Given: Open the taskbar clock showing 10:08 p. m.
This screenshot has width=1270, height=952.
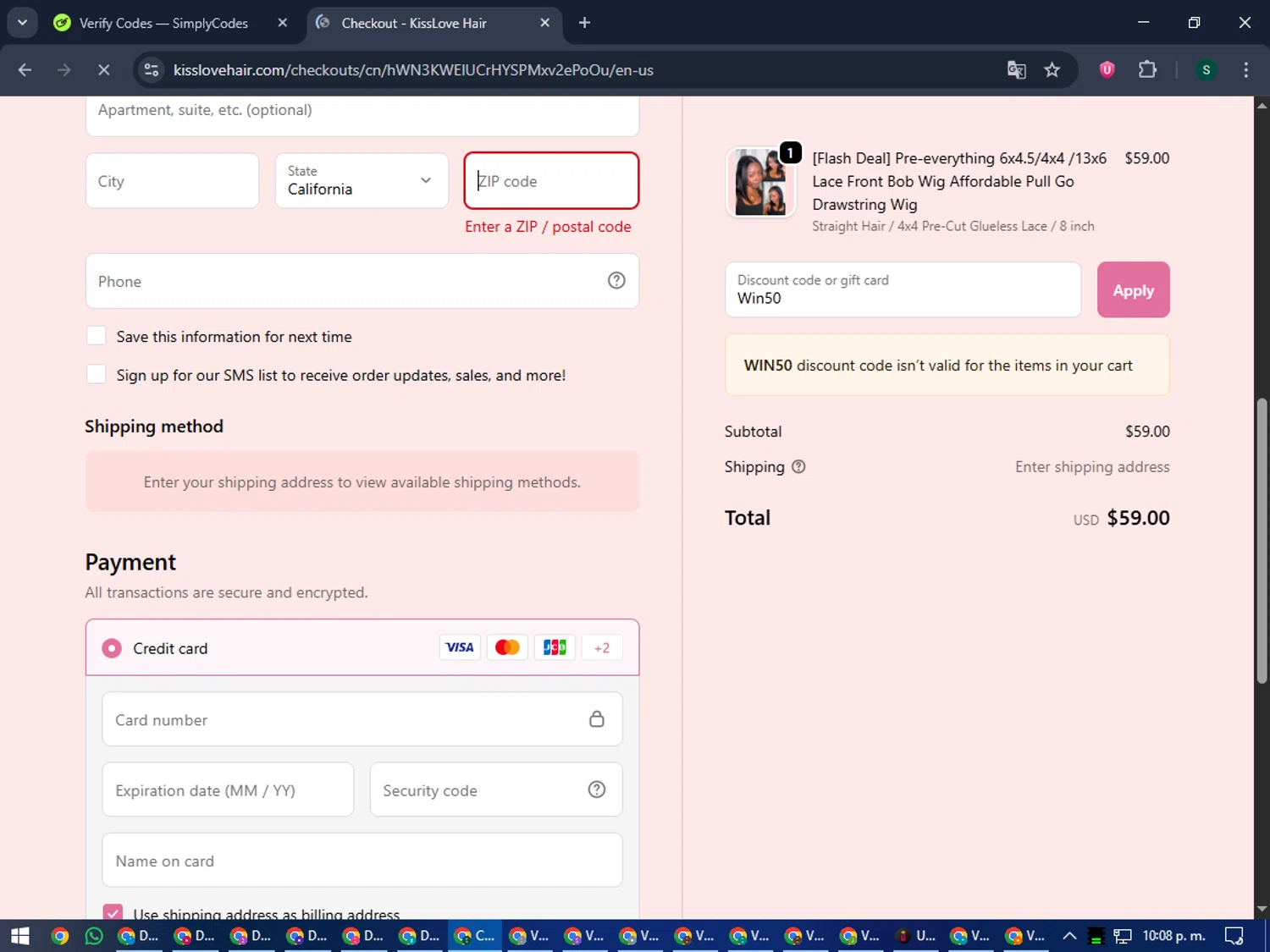Looking at the screenshot, I should pyautogui.click(x=1174, y=935).
